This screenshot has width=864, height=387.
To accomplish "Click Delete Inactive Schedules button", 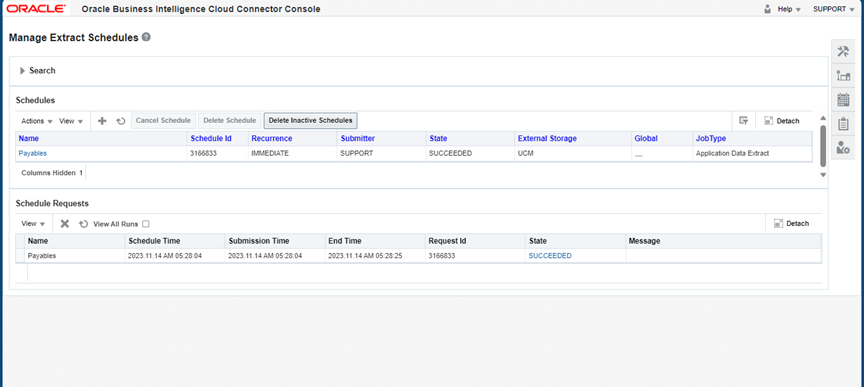I will coord(310,121).
